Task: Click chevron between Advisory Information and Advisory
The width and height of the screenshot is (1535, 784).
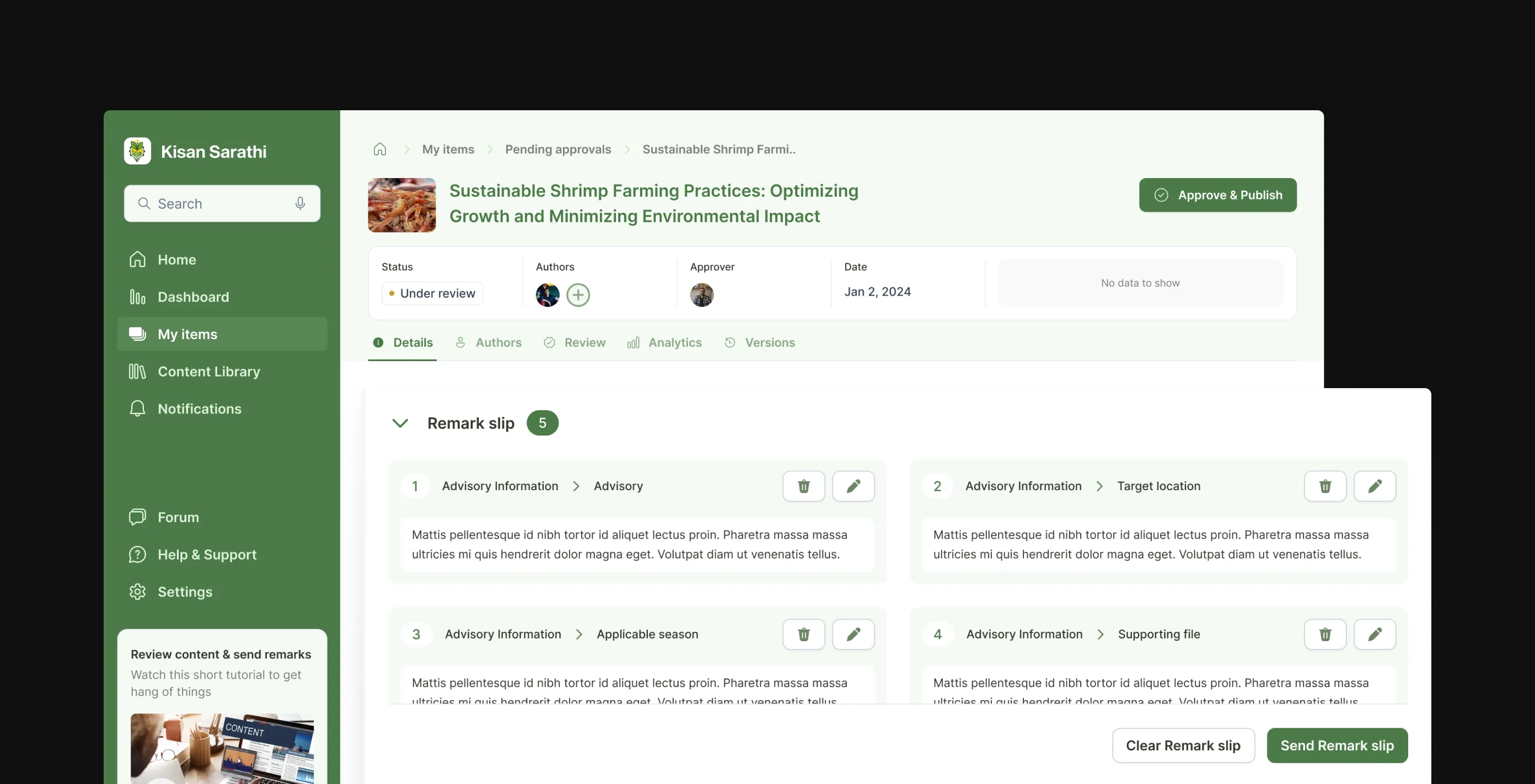Action: 576,486
